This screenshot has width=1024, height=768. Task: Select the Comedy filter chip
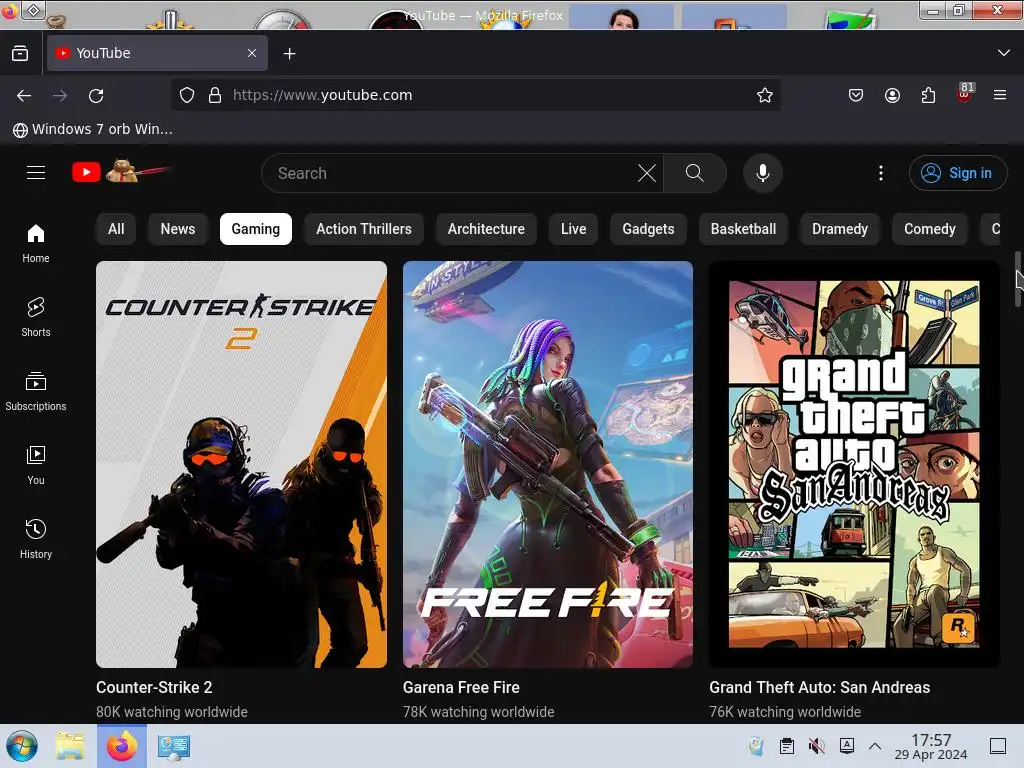tap(929, 229)
